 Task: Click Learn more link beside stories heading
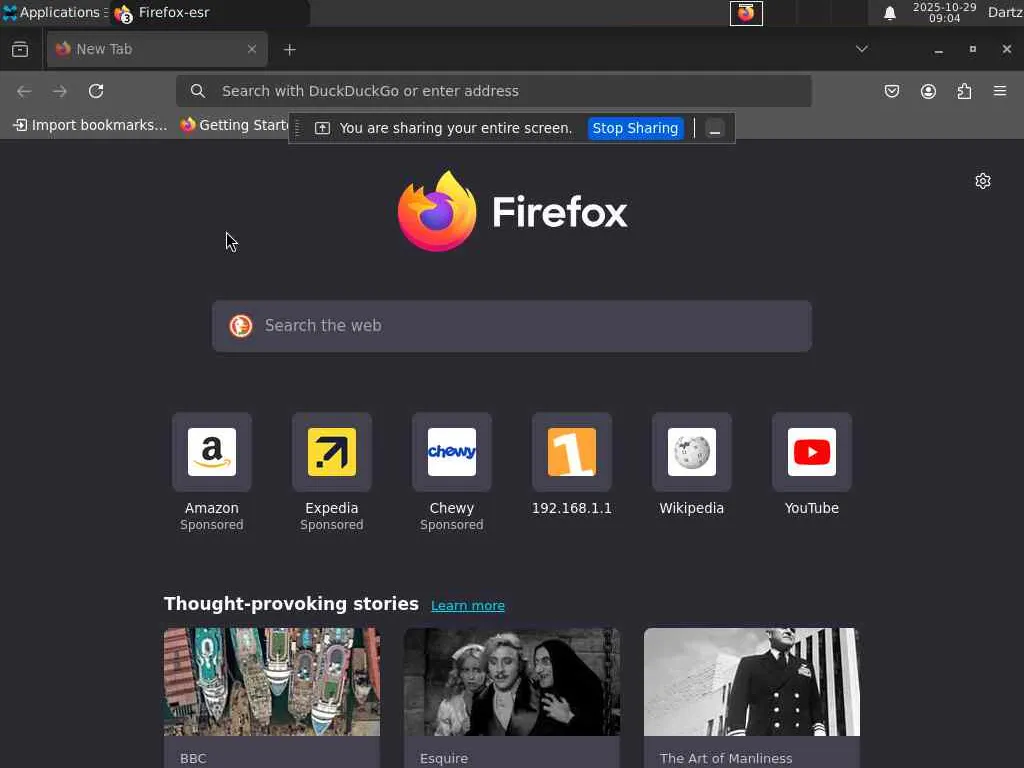click(x=468, y=605)
